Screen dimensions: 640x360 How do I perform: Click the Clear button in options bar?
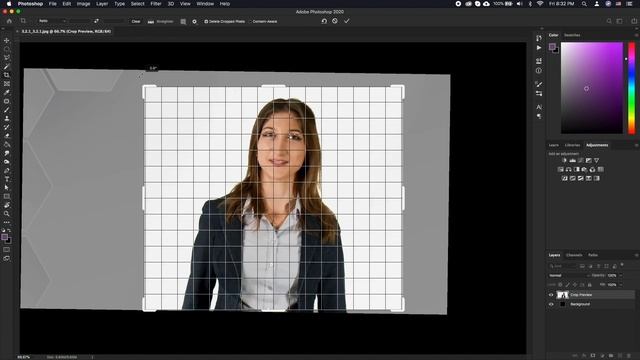tap(136, 22)
